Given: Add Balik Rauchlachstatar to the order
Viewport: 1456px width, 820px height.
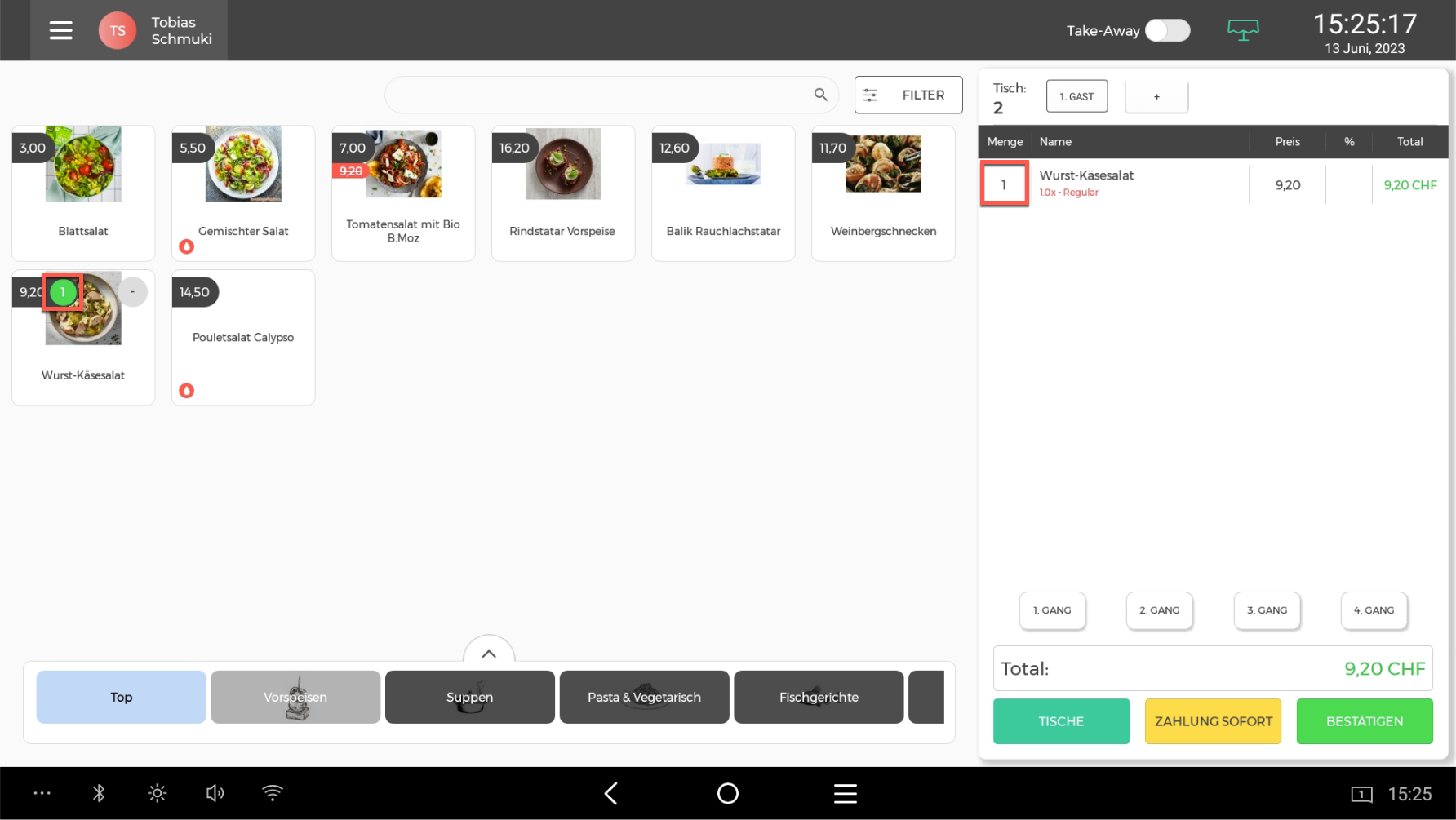Looking at the screenshot, I should click(x=723, y=193).
